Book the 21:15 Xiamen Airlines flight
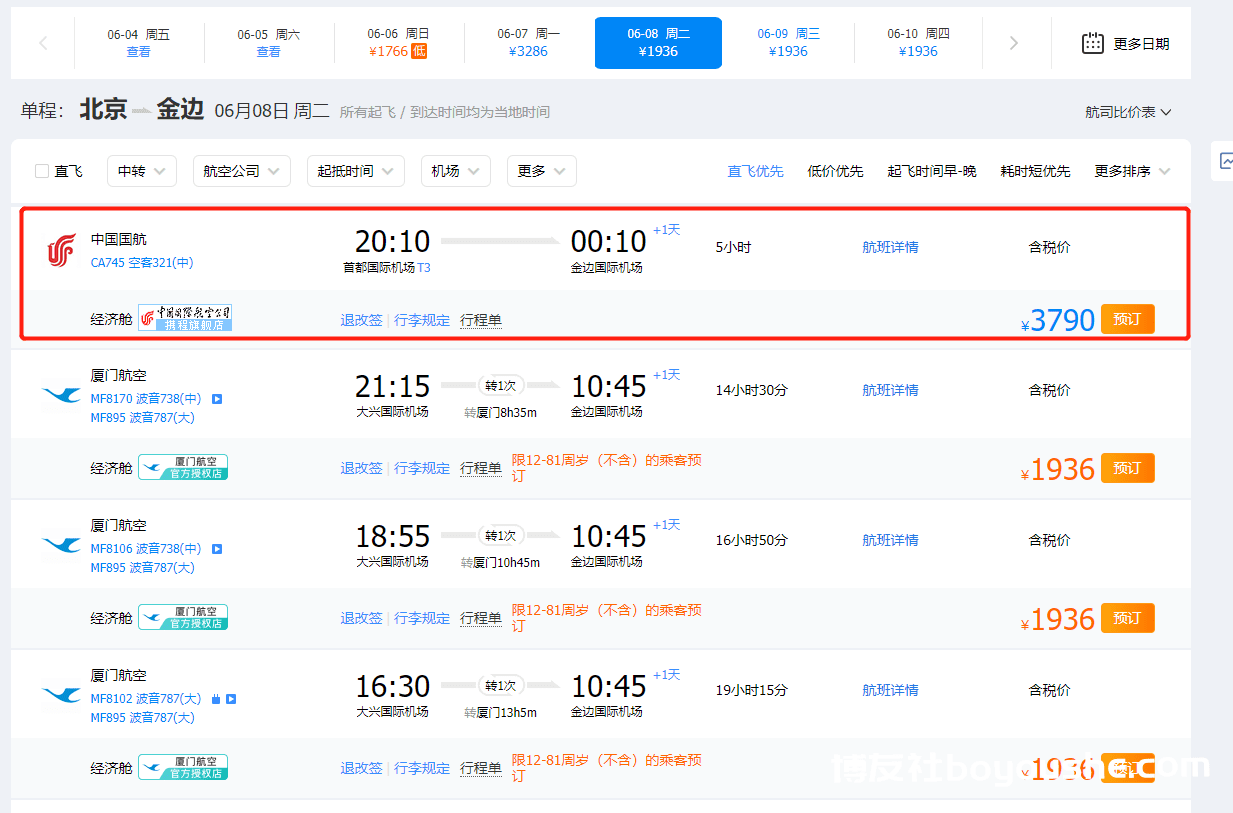The image size is (1233, 813). [1128, 468]
